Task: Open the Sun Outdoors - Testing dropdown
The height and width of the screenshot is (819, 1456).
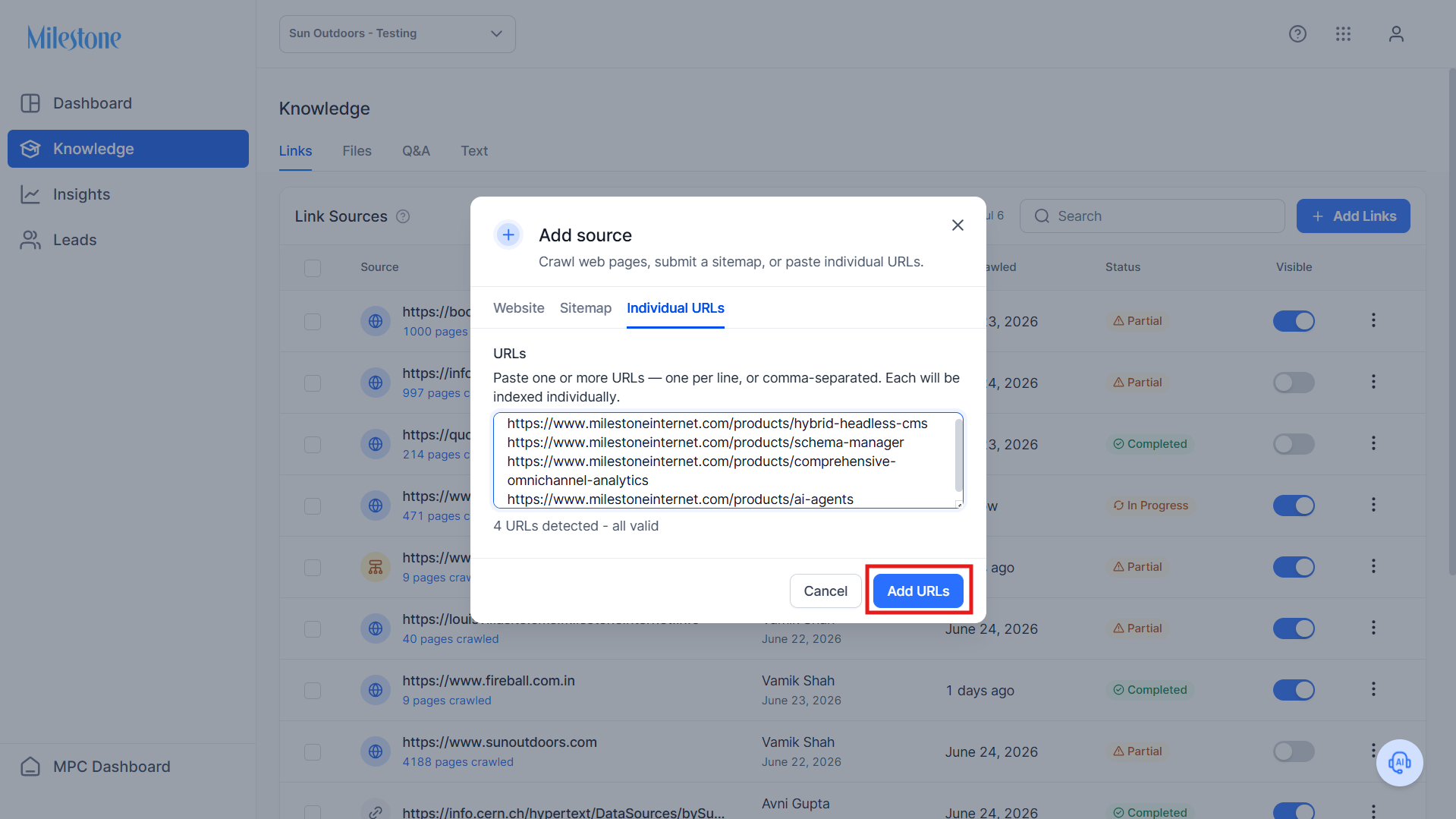Action: pyautogui.click(x=397, y=34)
